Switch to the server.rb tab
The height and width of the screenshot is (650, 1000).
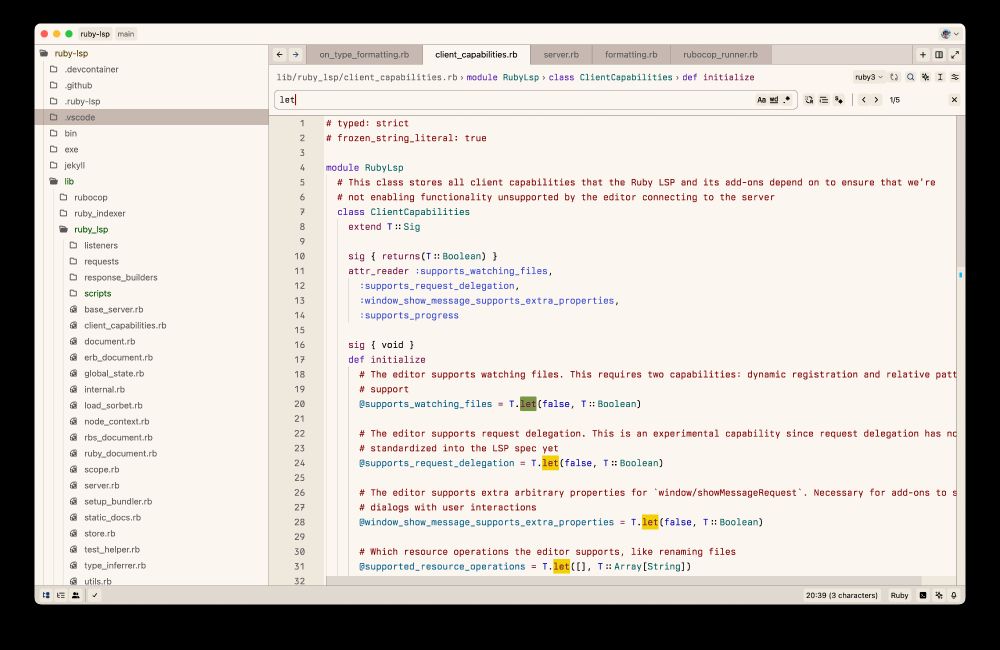pos(561,55)
